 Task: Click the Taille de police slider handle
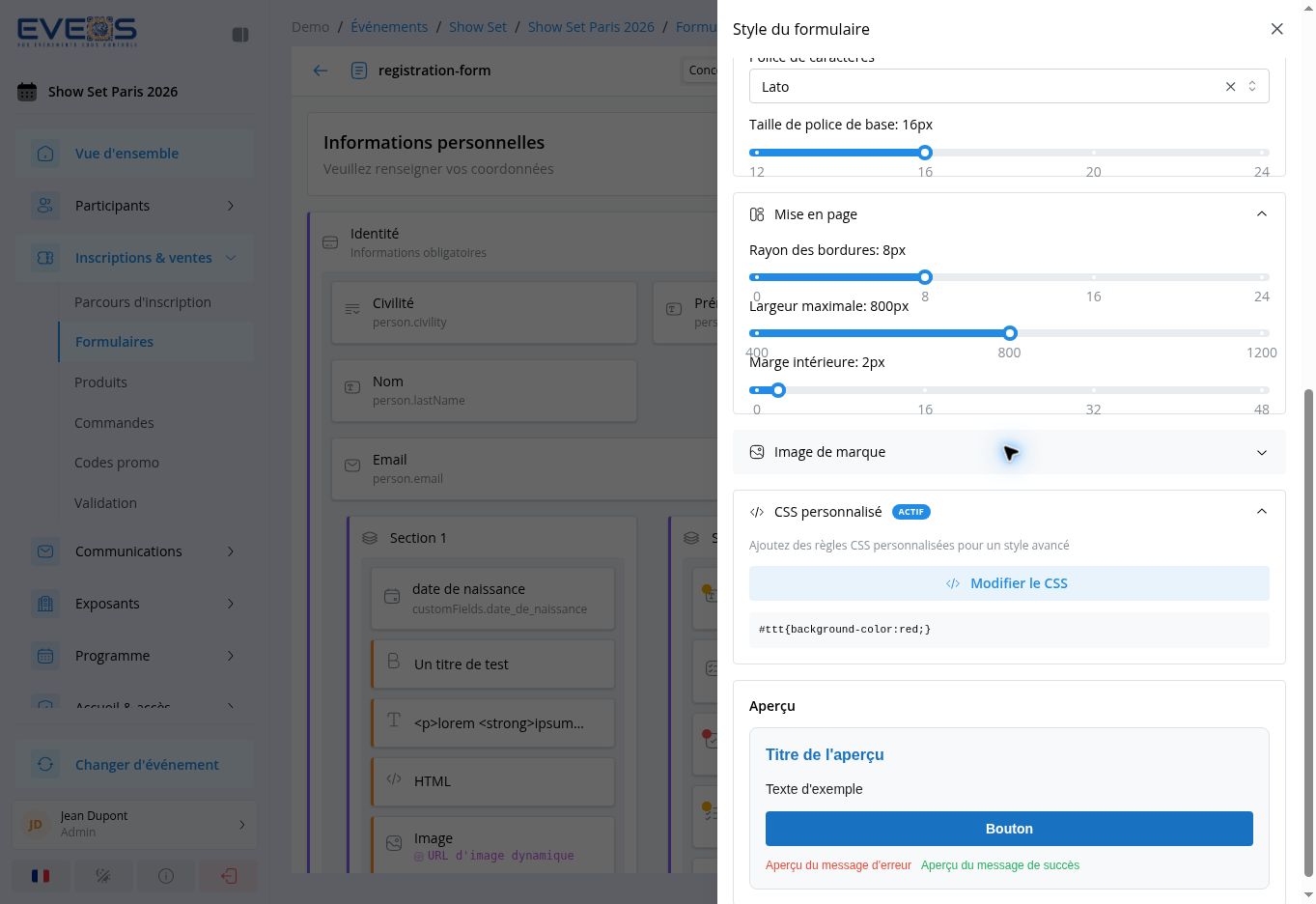(x=925, y=153)
